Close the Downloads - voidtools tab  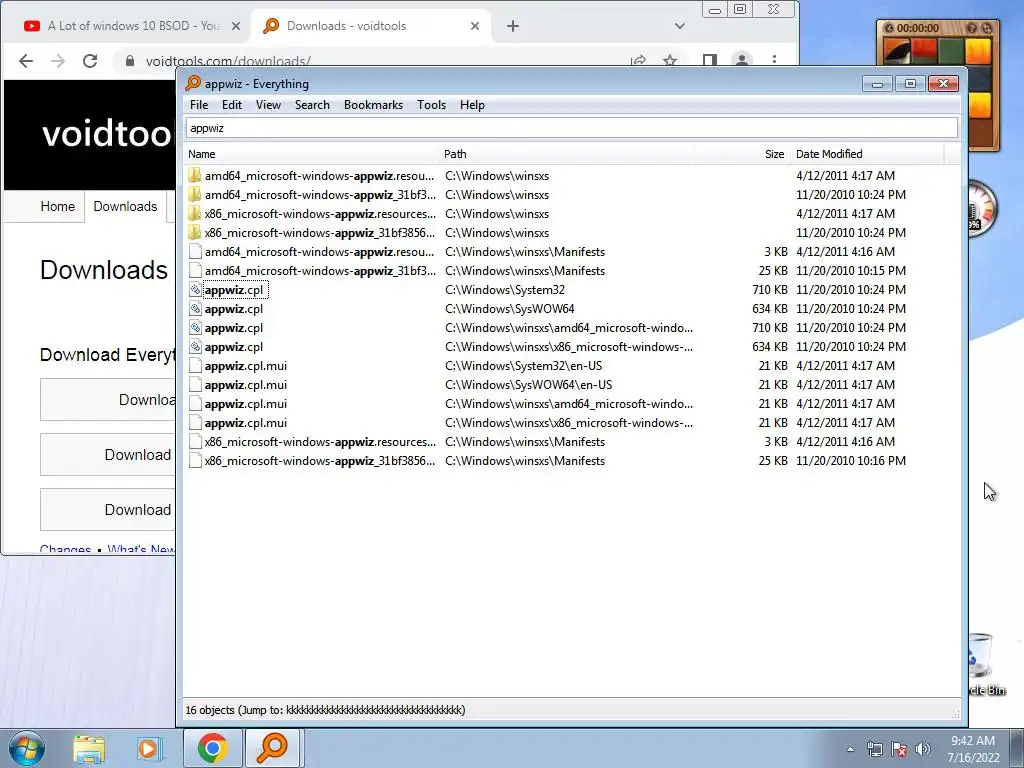coord(475,26)
